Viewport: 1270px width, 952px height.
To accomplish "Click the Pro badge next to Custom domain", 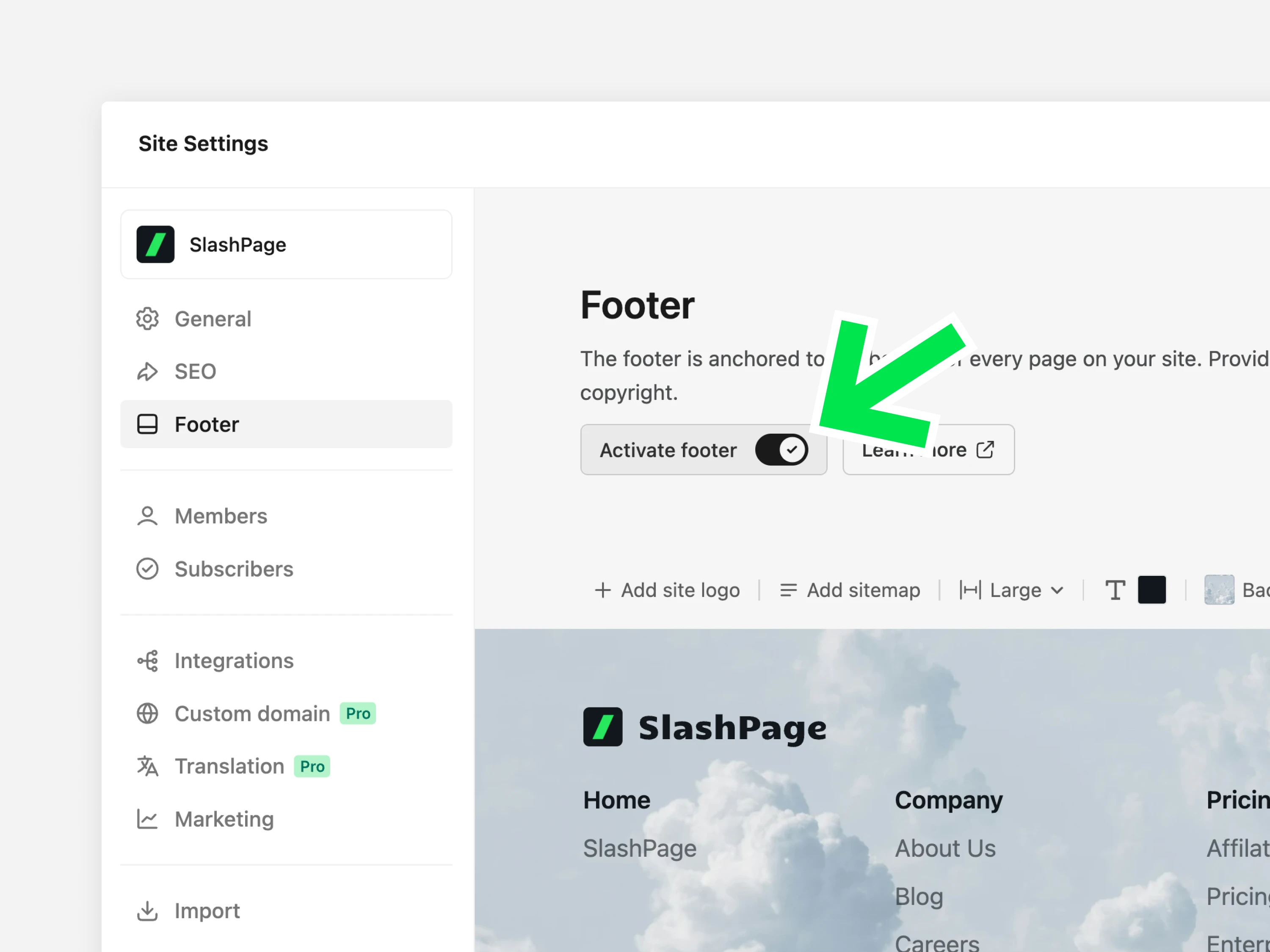I will click(358, 713).
